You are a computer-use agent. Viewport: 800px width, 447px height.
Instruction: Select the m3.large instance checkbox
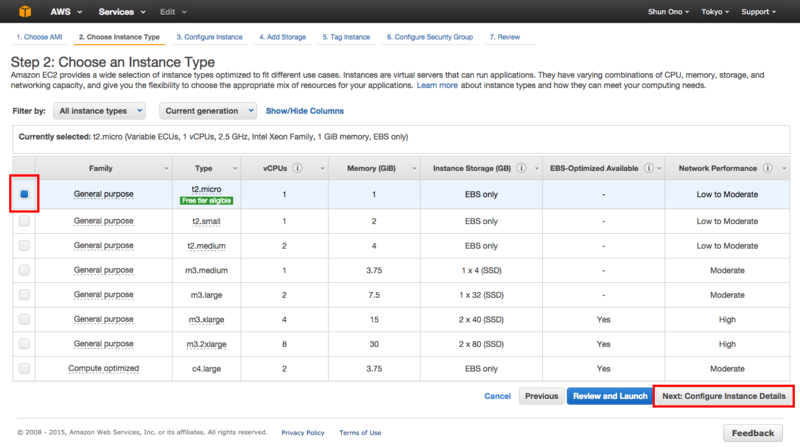coord(24,294)
